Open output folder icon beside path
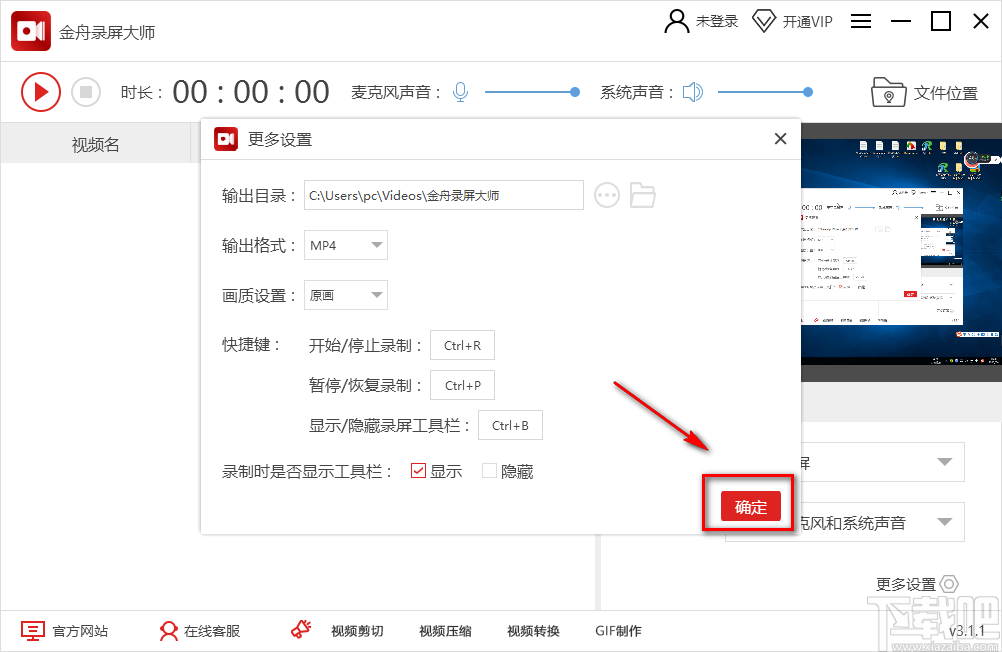The width and height of the screenshot is (1002, 652). [x=642, y=195]
